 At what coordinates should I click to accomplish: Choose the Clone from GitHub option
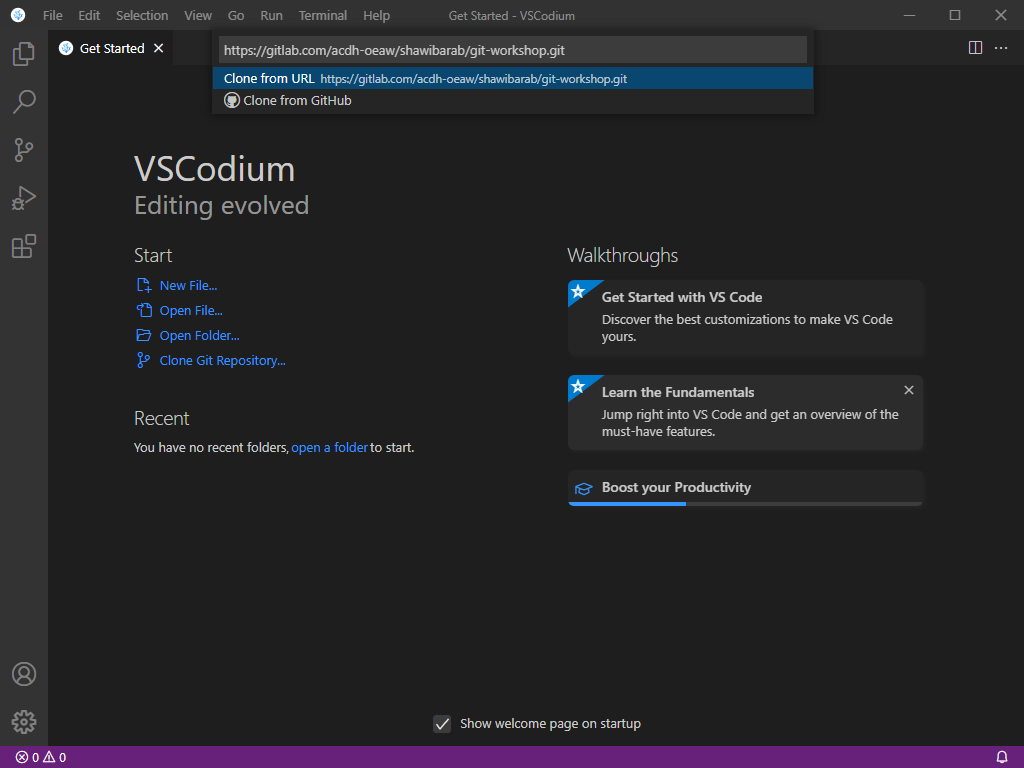point(513,101)
